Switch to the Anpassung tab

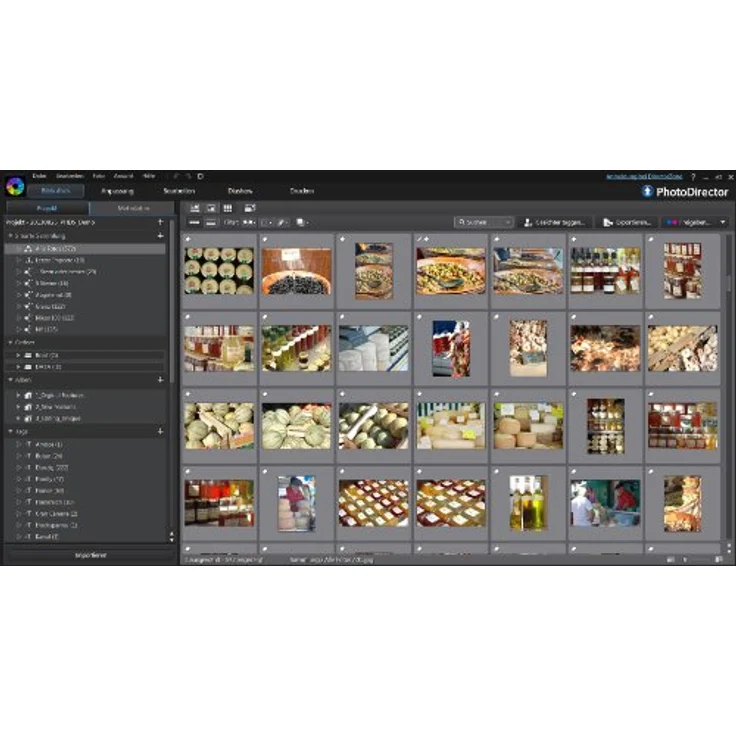pos(117,191)
